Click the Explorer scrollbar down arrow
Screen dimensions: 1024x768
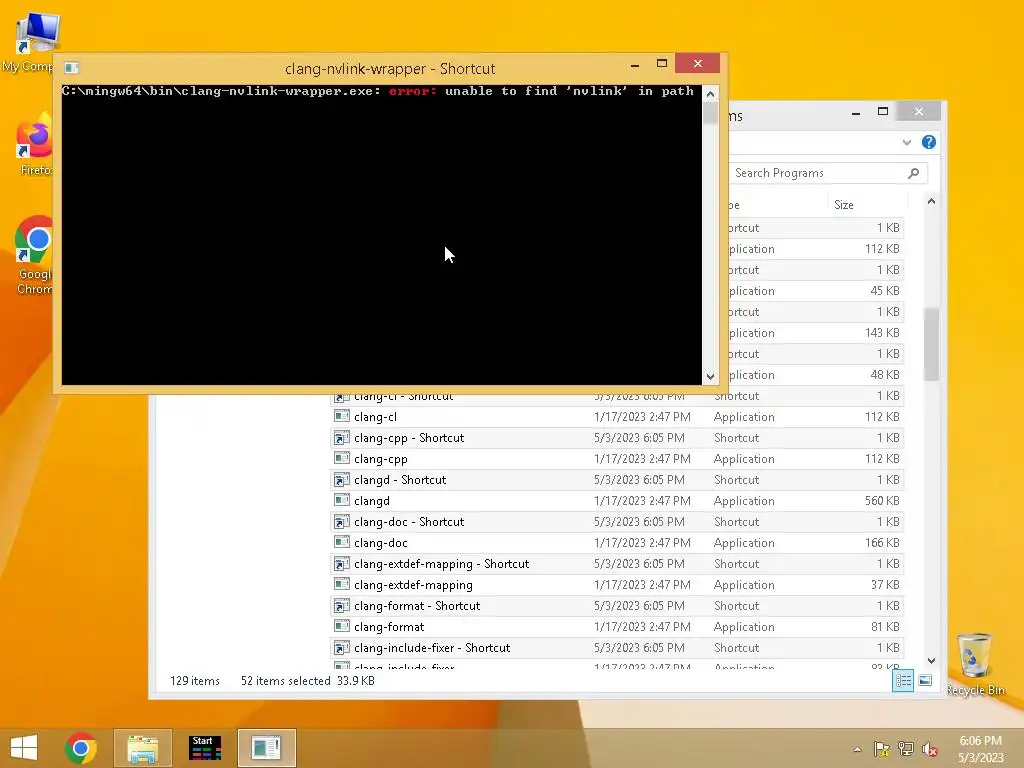click(931, 661)
